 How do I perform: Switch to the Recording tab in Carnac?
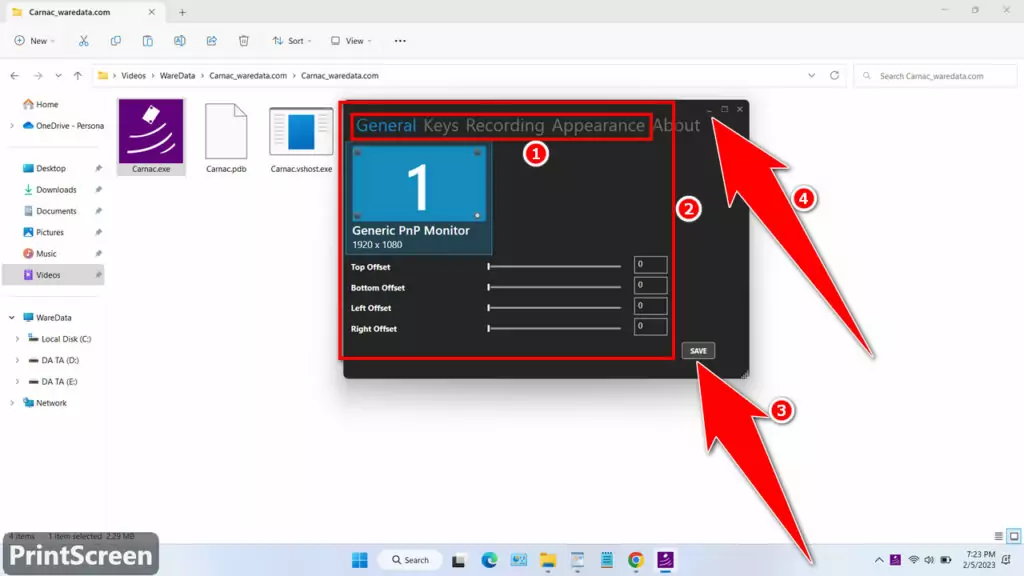505,125
